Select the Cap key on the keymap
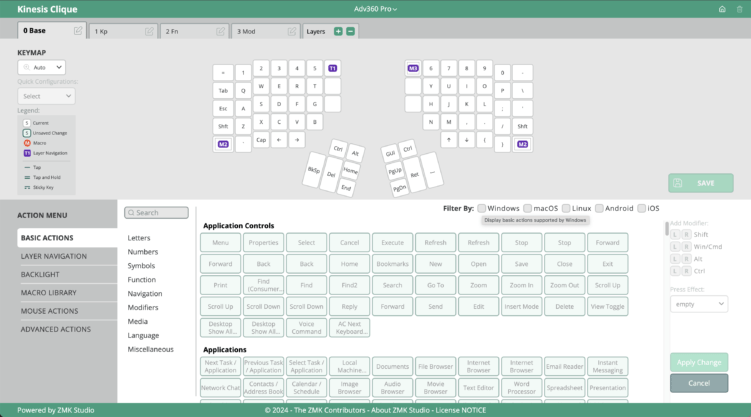The image size is (751, 417). click(261, 140)
